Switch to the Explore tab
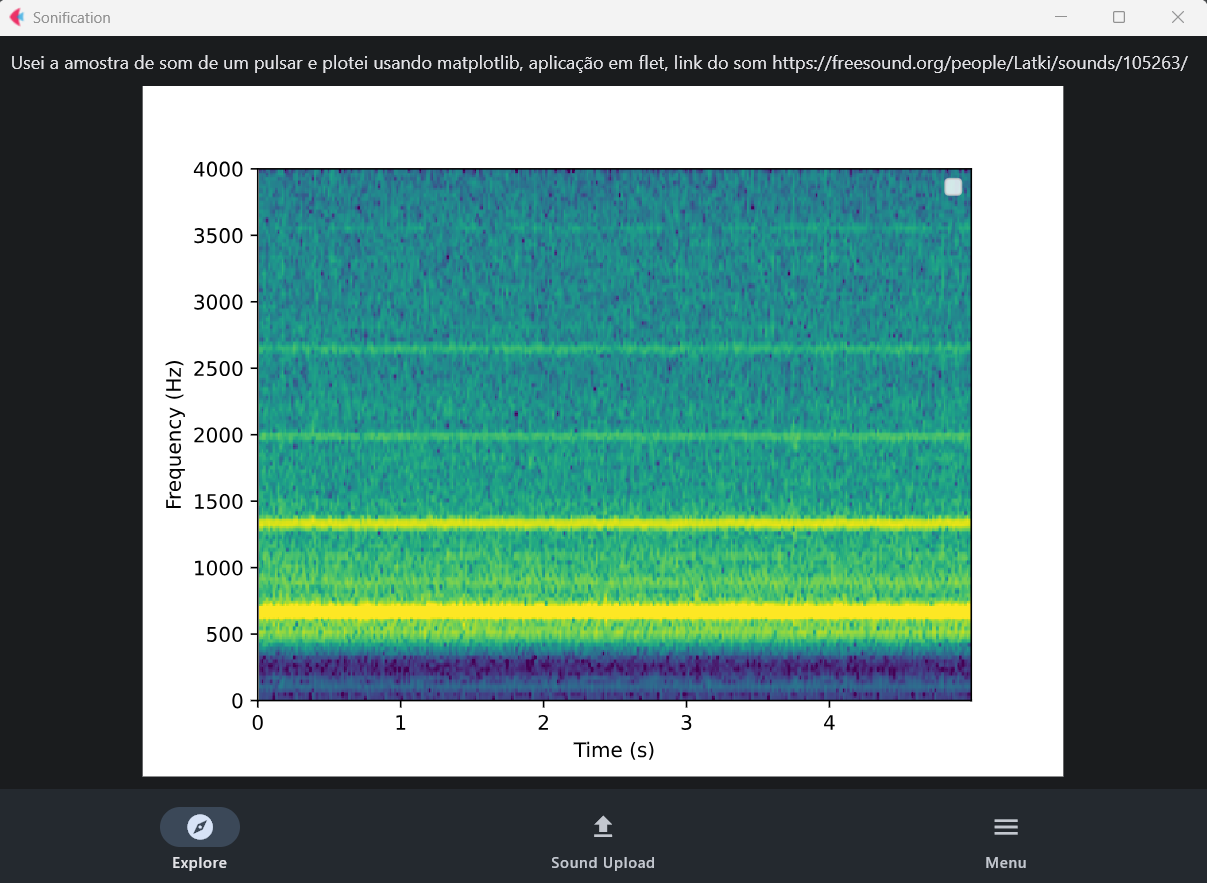 tap(199, 840)
